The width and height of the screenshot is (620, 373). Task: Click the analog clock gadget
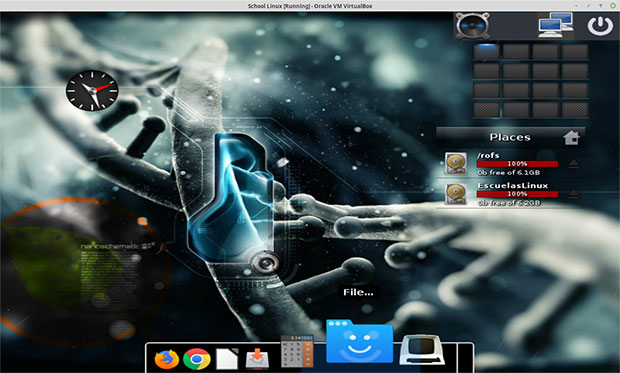coord(92,90)
